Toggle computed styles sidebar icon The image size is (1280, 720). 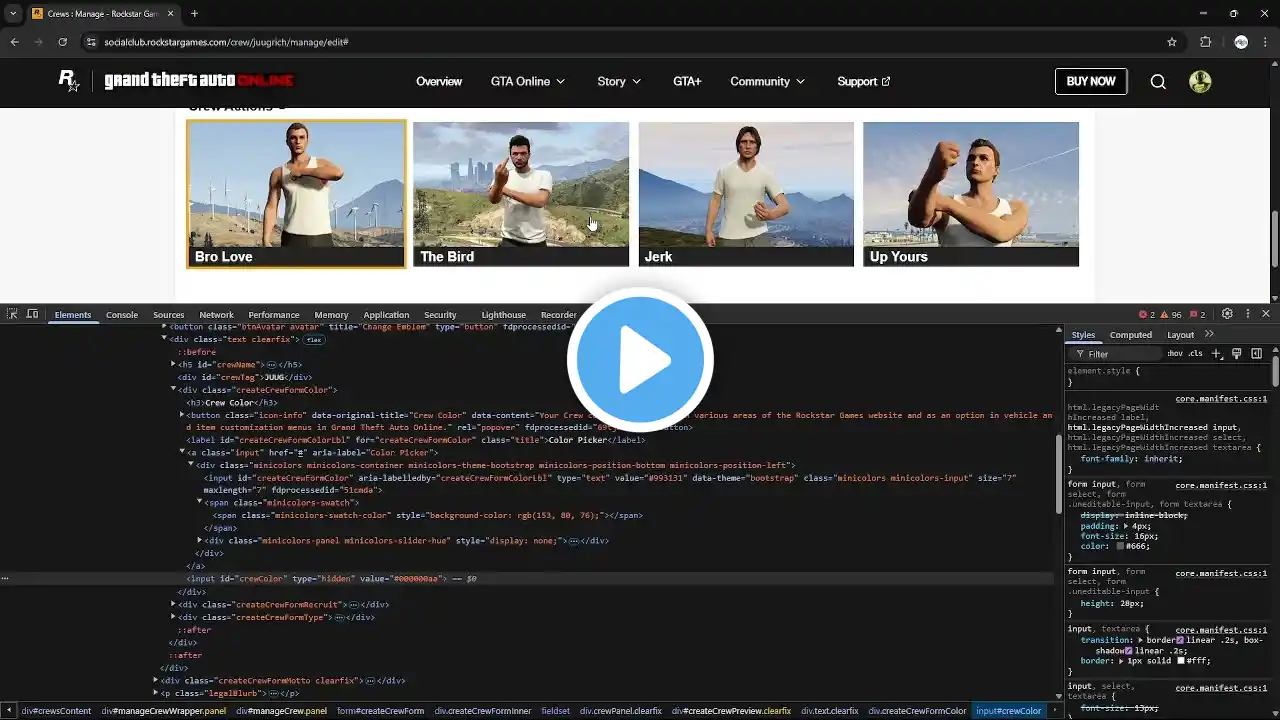pos(1257,354)
